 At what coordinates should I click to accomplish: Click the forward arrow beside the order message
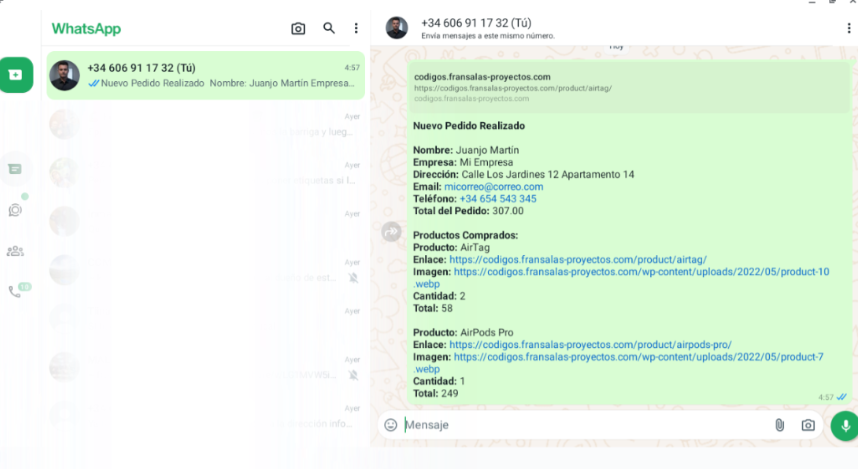pos(391,232)
